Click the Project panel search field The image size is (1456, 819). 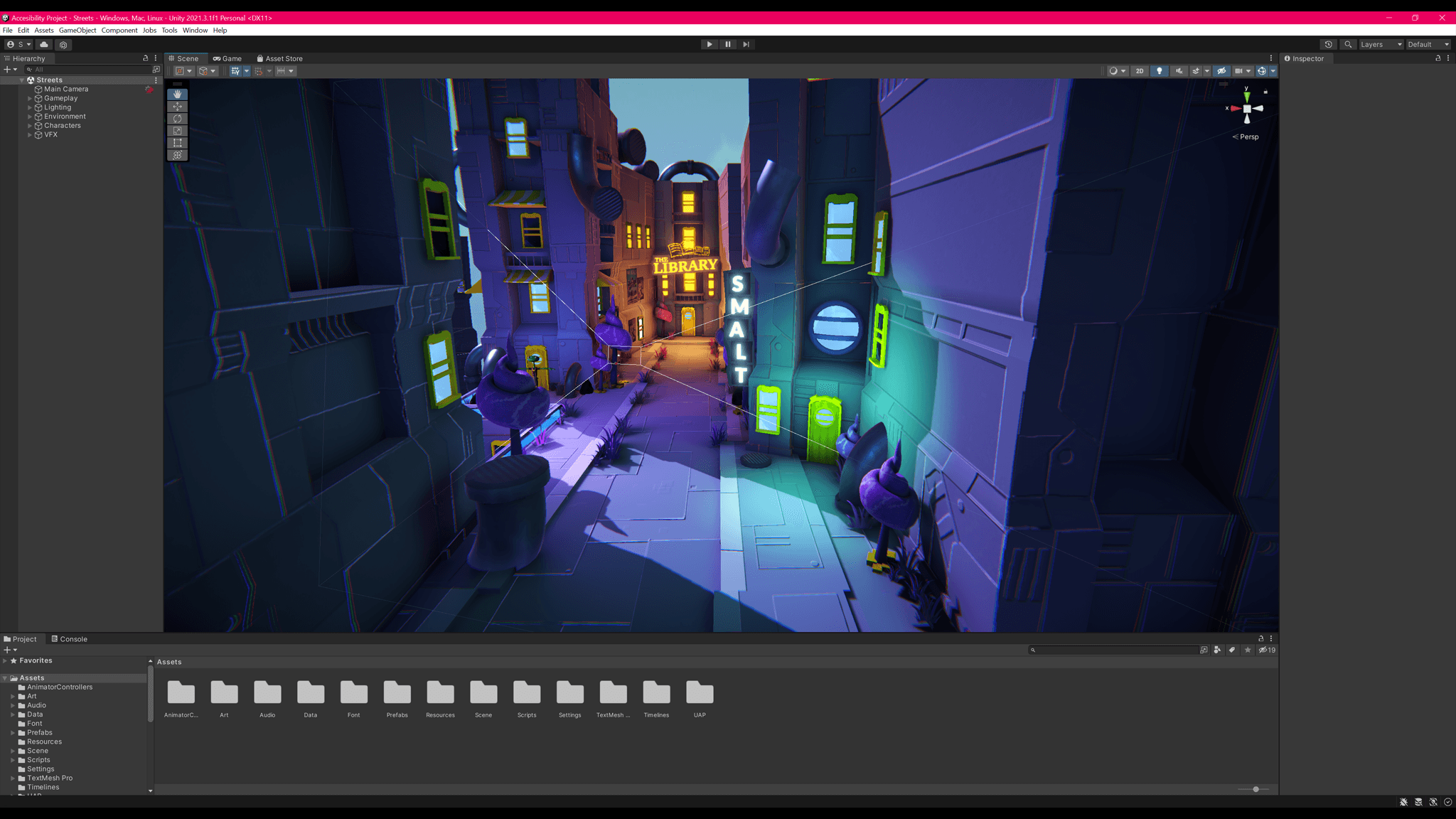1113,650
